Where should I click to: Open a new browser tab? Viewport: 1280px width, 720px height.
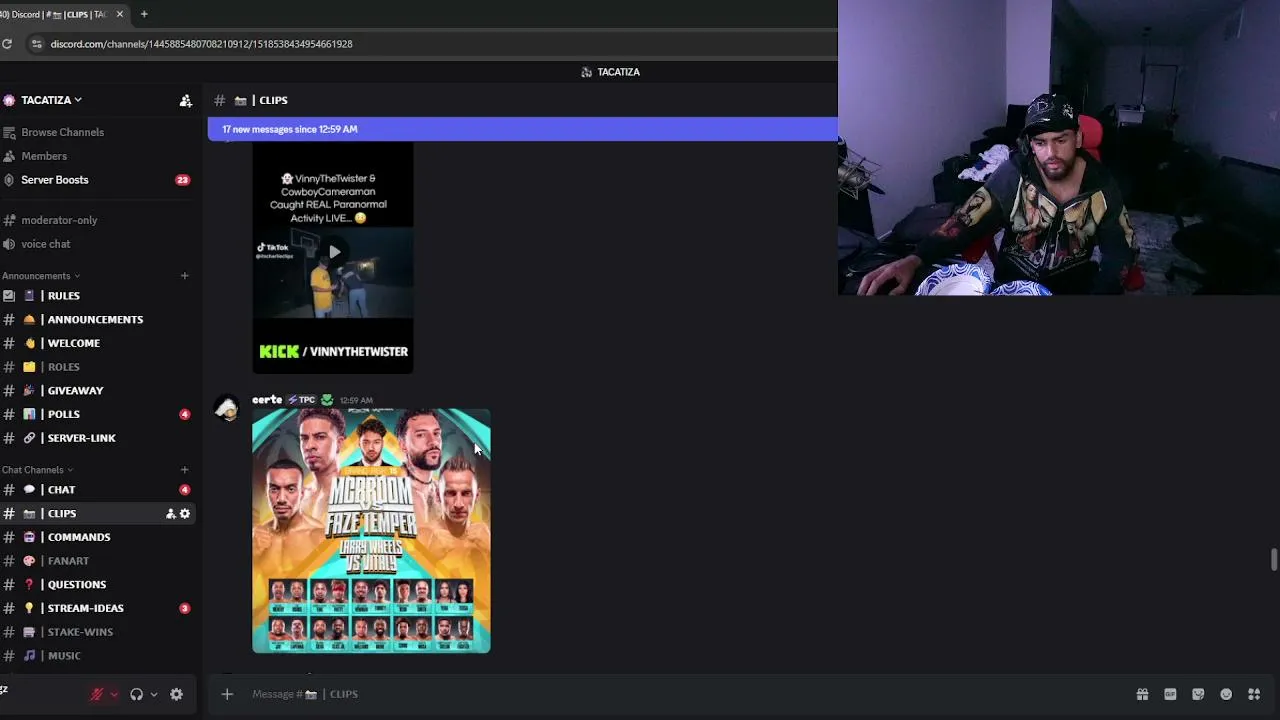[x=144, y=14]
